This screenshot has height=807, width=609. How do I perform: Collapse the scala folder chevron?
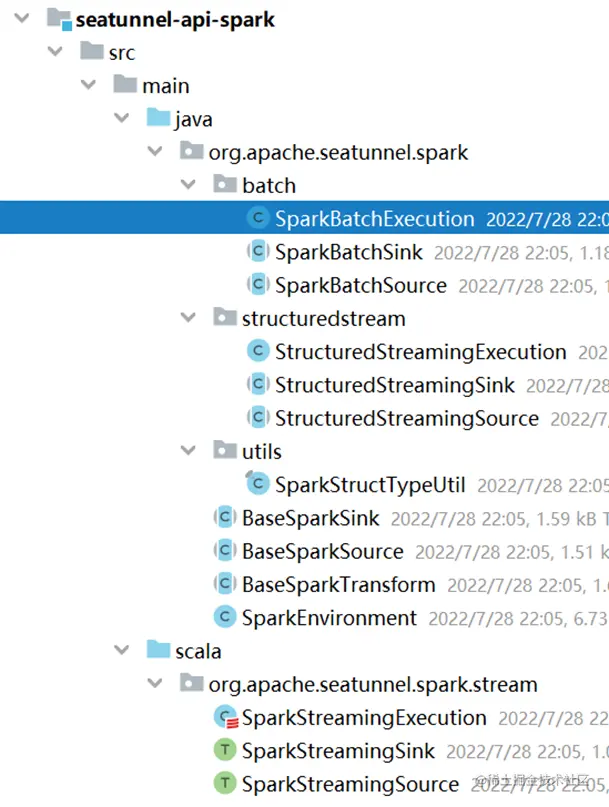121,650
